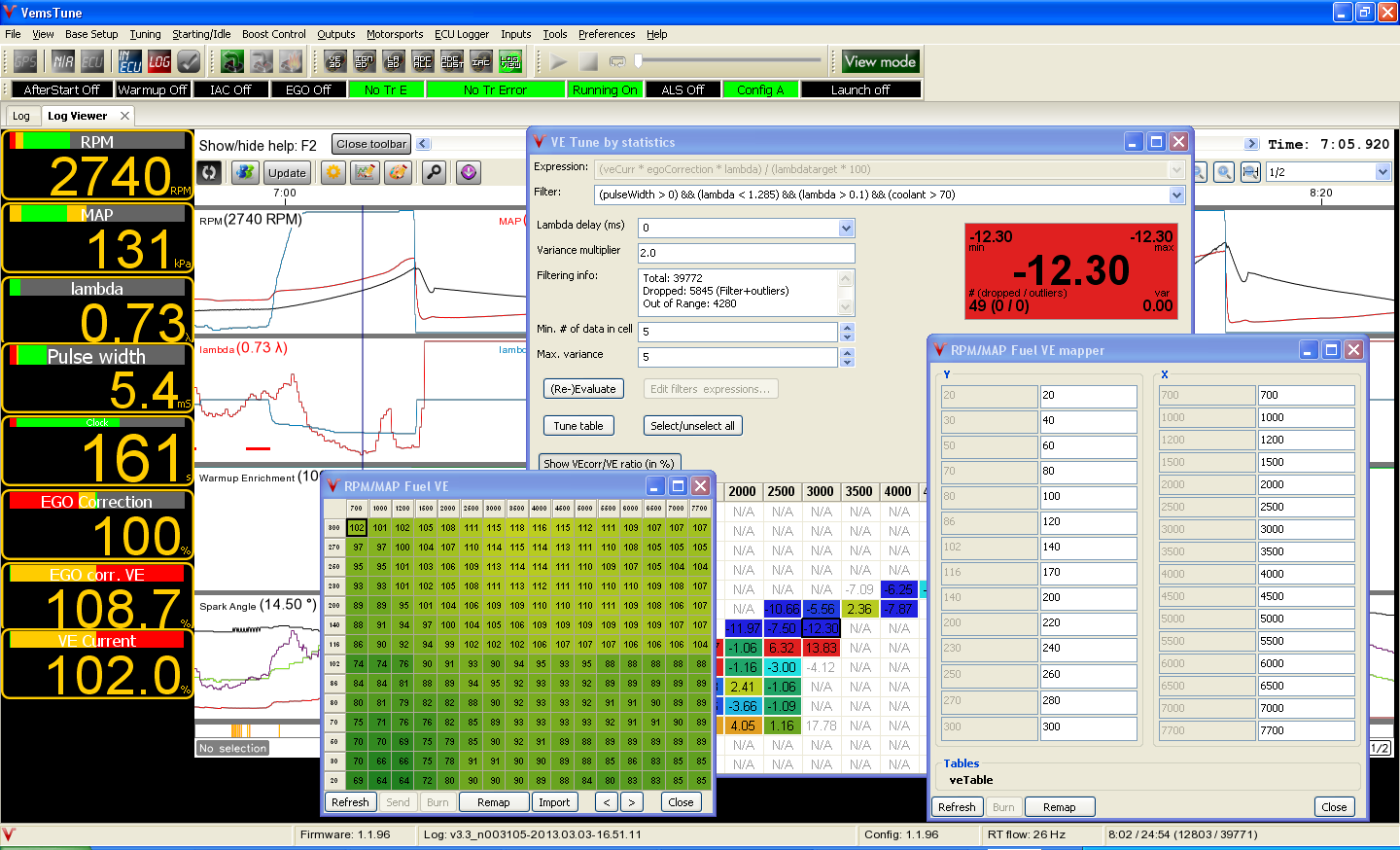Adjust the playback position slider handle

coord(638,61)
